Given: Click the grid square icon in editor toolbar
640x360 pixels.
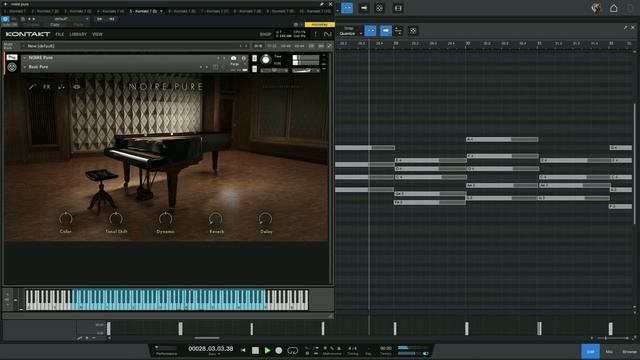Looking at the screenshot, I should (413, 31).
